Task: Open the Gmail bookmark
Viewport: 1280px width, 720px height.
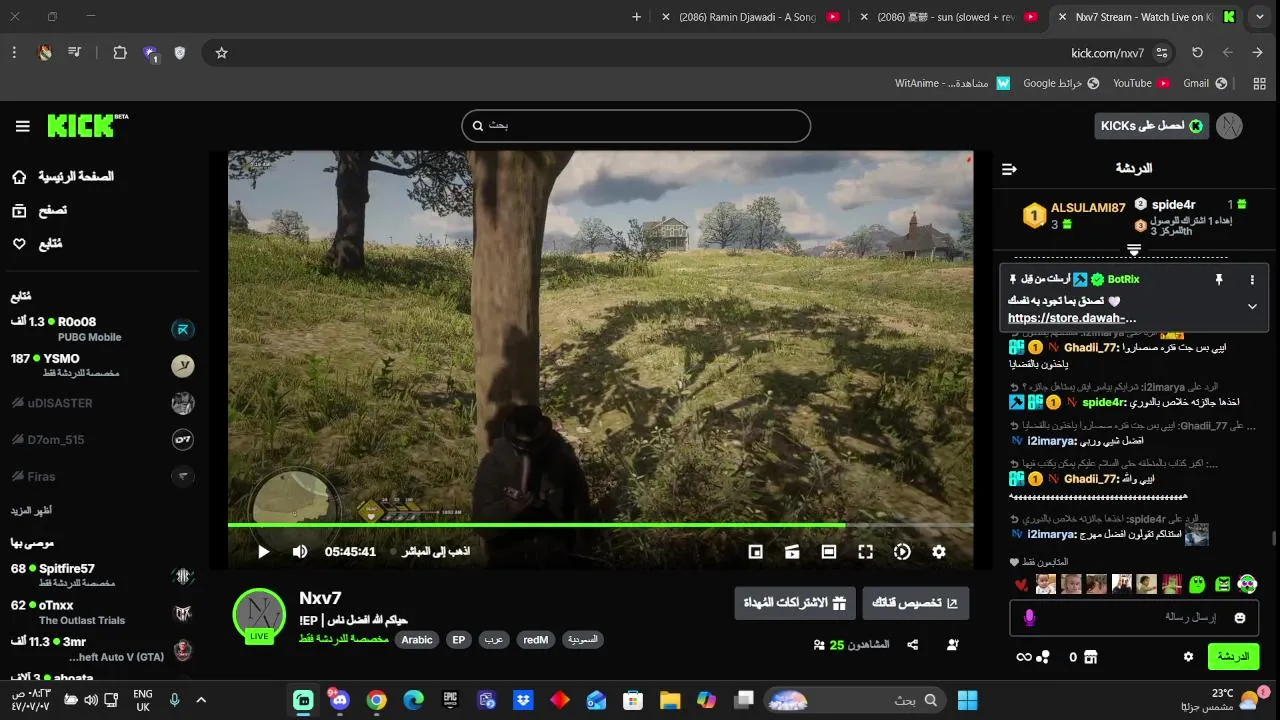Action: point(1205,83)
